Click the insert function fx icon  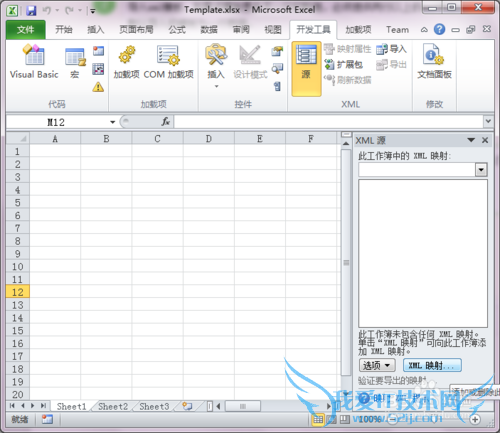pyautogui.click(x=166, y=122)
